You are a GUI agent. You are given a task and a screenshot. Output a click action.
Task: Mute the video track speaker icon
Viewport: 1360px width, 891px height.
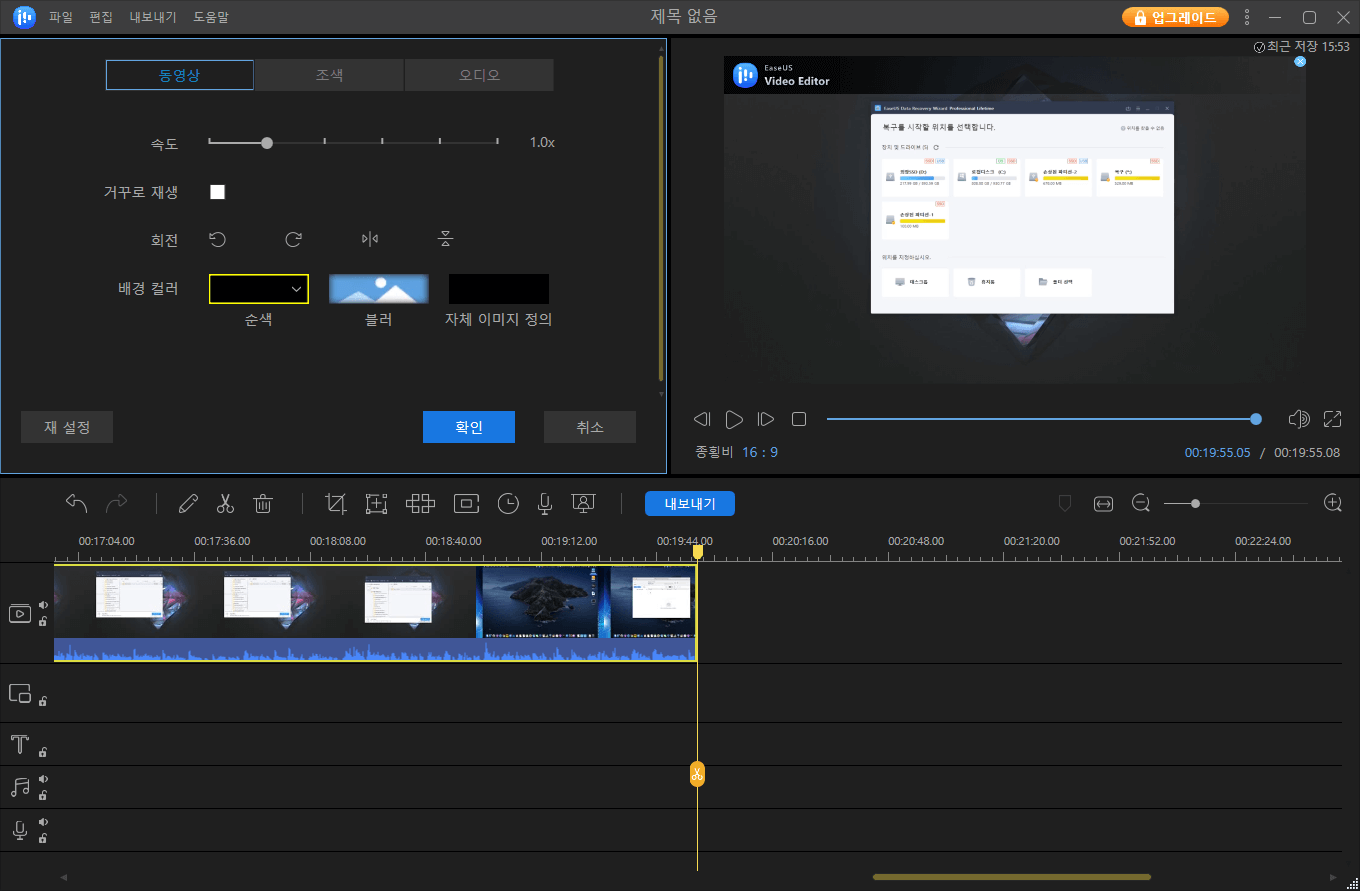click(x=43, y=605)
